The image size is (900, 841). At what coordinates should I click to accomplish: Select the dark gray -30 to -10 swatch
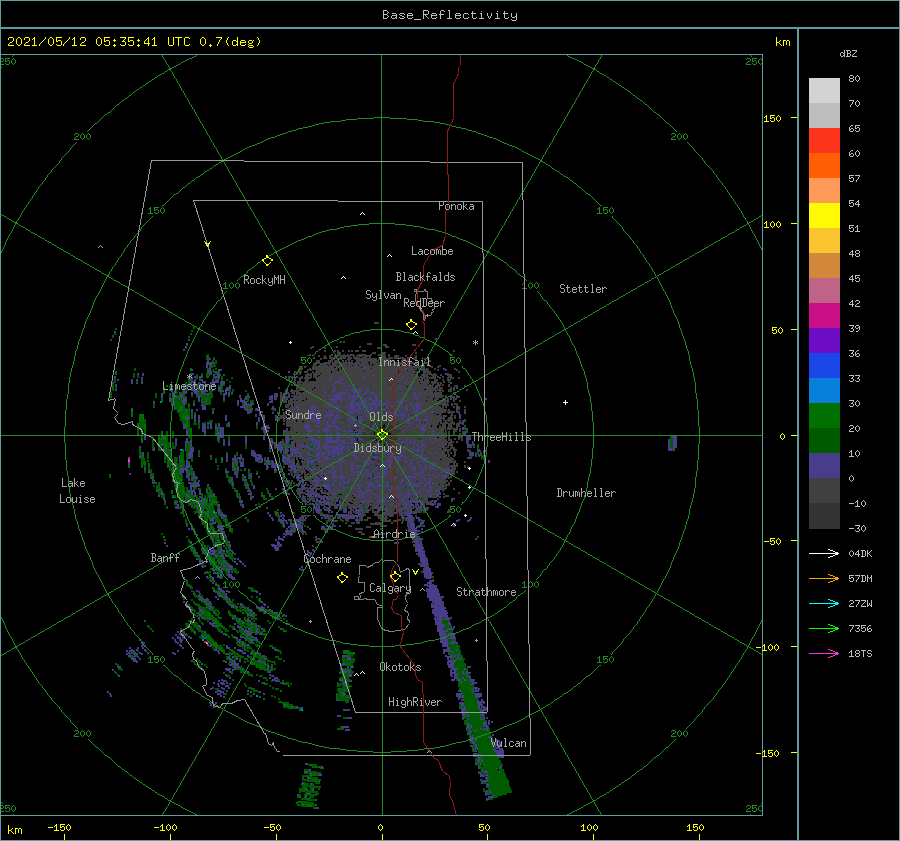click(x=824, y=516)
